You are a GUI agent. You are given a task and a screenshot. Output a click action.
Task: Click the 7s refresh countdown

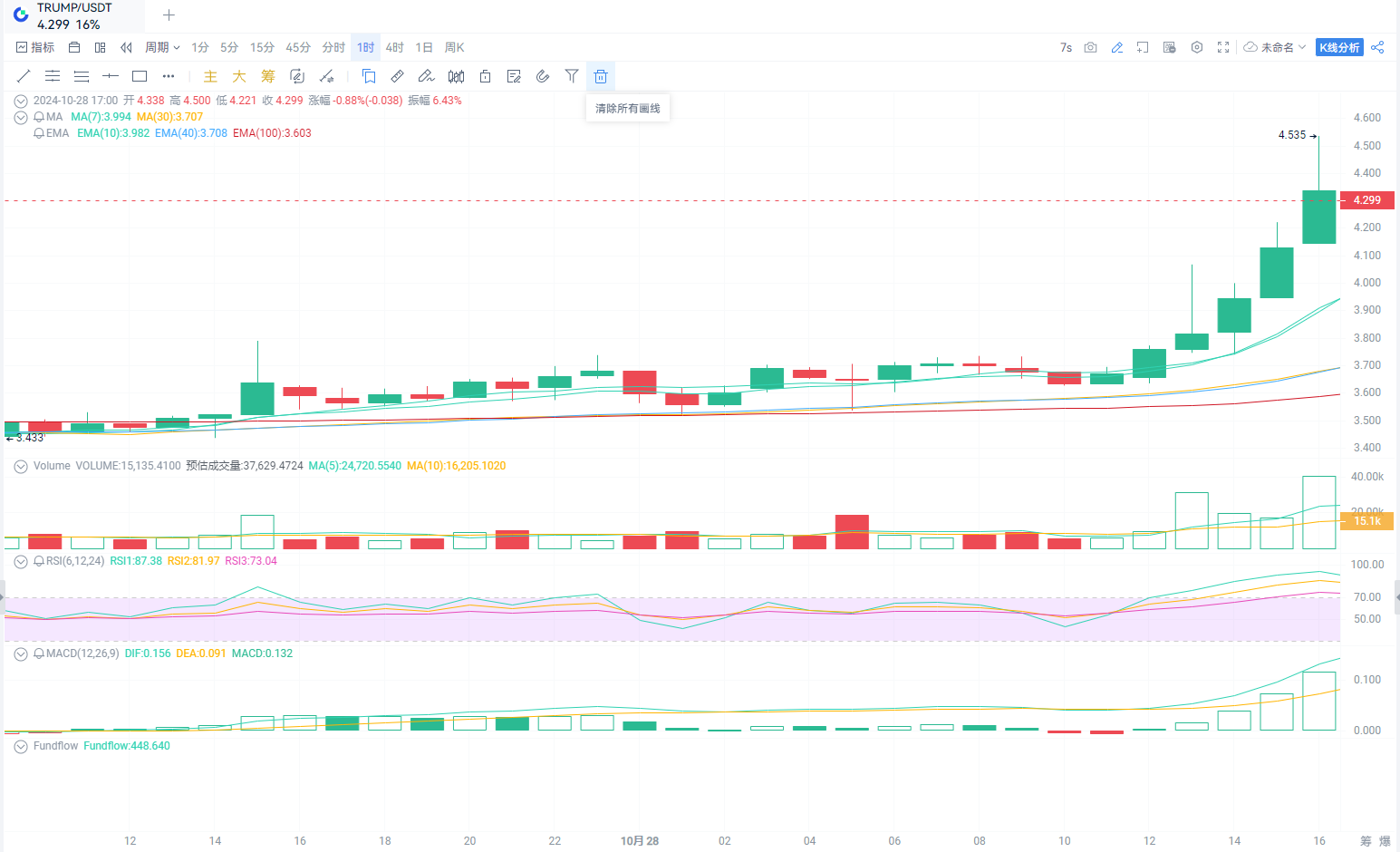click(1066, 47)
